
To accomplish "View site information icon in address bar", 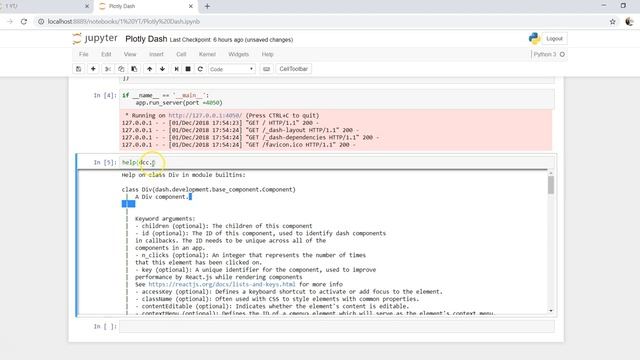I will pyautogui.click(x=41, y=22).
